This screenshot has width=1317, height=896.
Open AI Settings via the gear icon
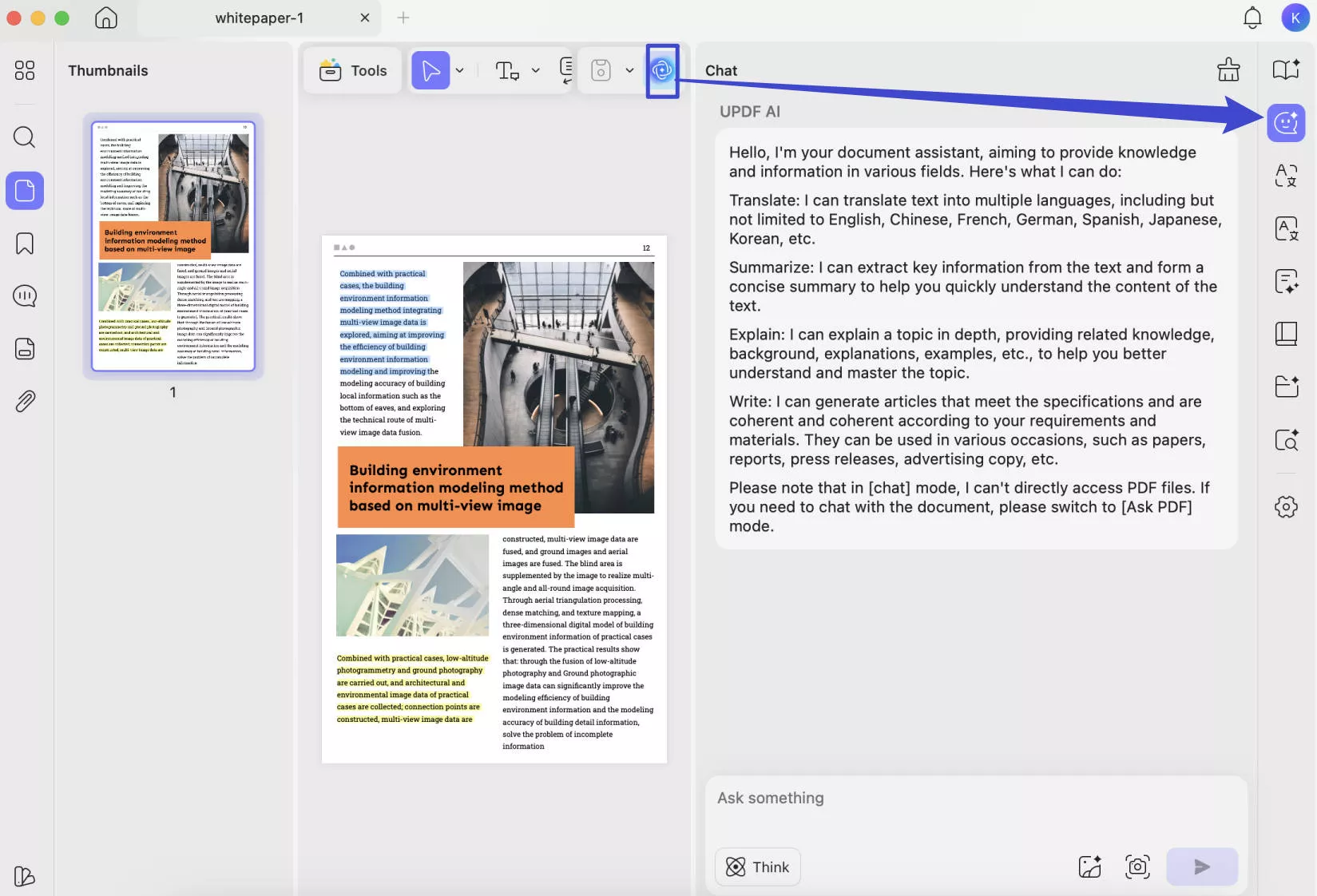tap(1286, 506)
